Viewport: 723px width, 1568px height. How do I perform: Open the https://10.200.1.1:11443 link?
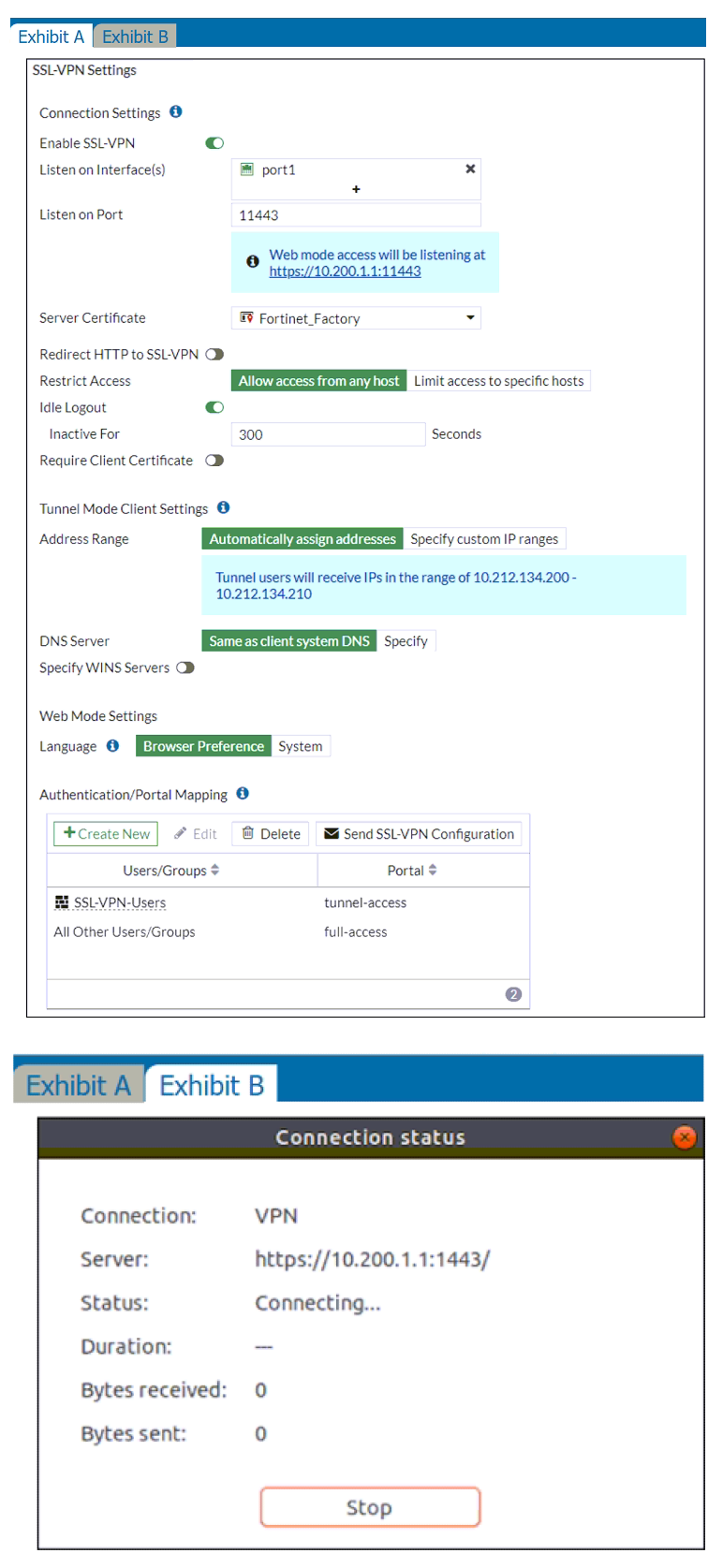coord(345,271)
